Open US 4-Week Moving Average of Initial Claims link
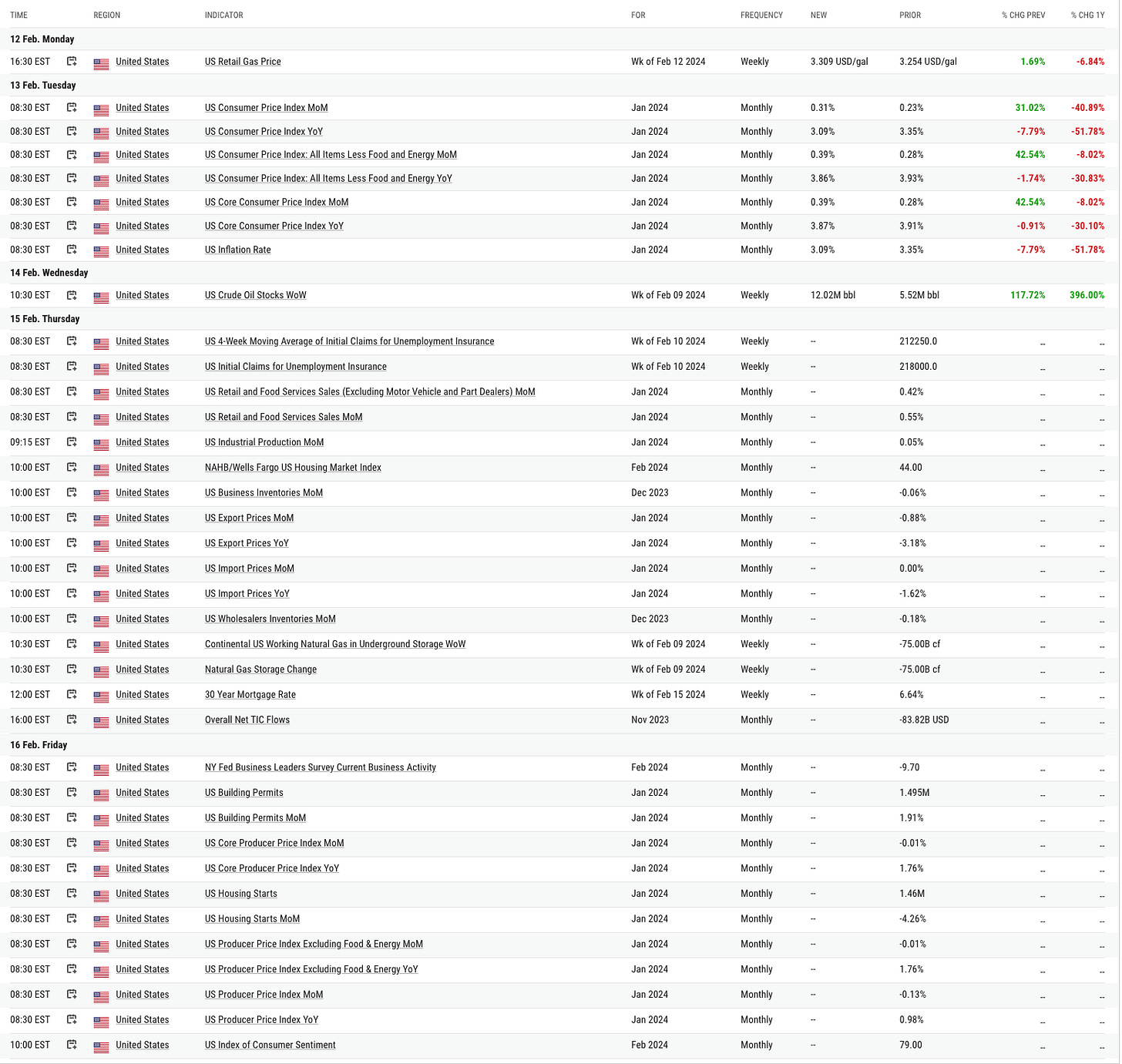Image resolution: width=1122 pixels, height=1064 pixels. [350, 341]
